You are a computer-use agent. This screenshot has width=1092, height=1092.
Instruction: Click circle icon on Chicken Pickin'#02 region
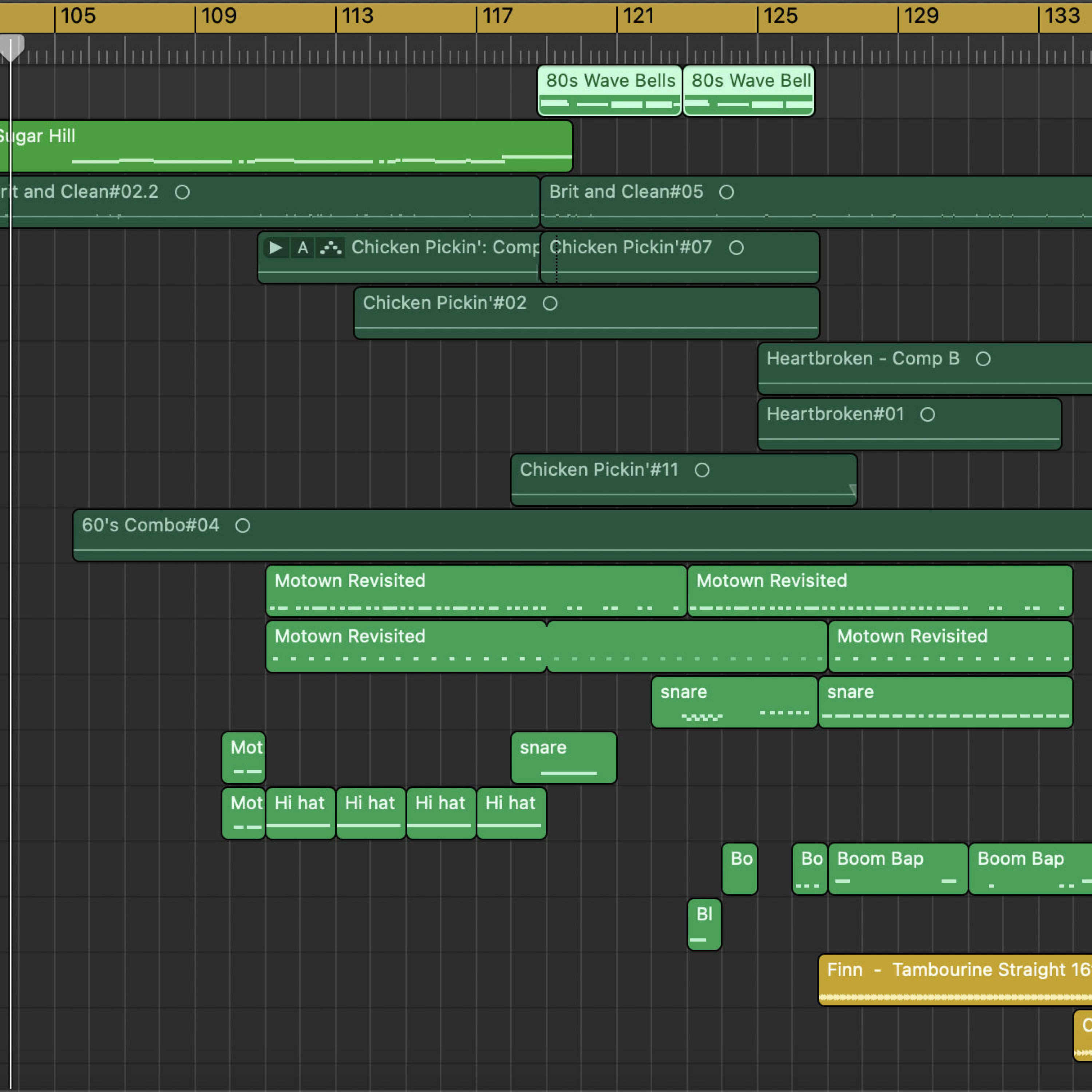click(550, 304)
